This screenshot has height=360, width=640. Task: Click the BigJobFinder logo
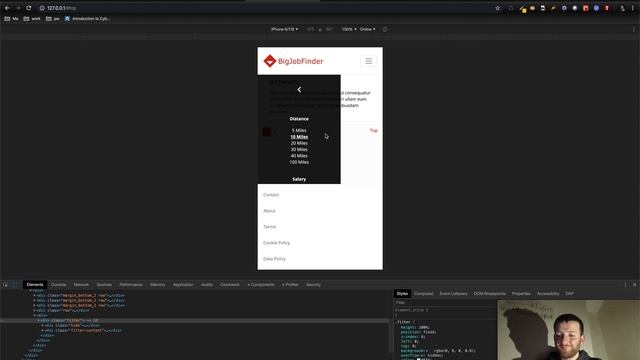(293, 61)
